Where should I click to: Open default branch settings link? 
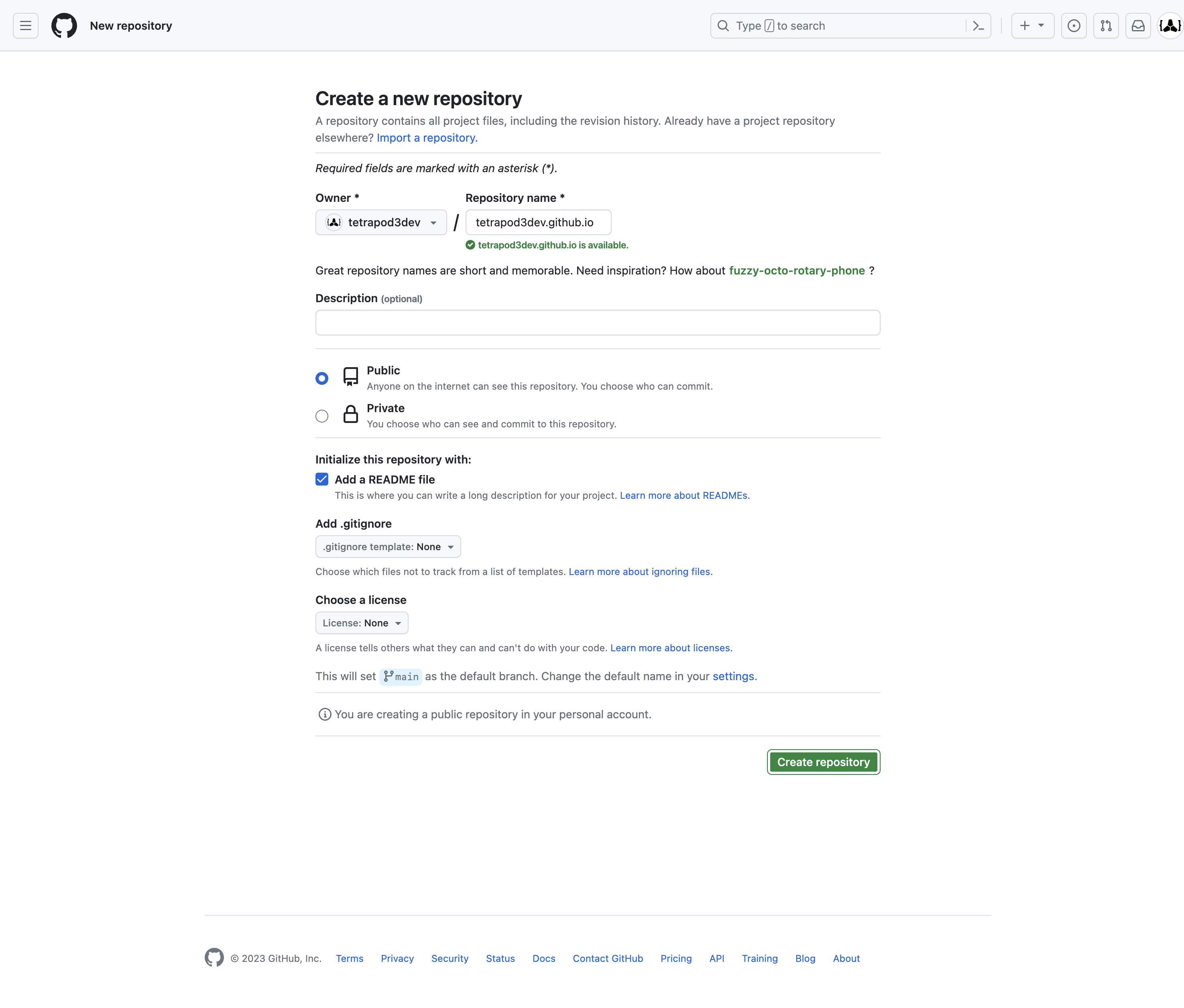pos(733,676)
